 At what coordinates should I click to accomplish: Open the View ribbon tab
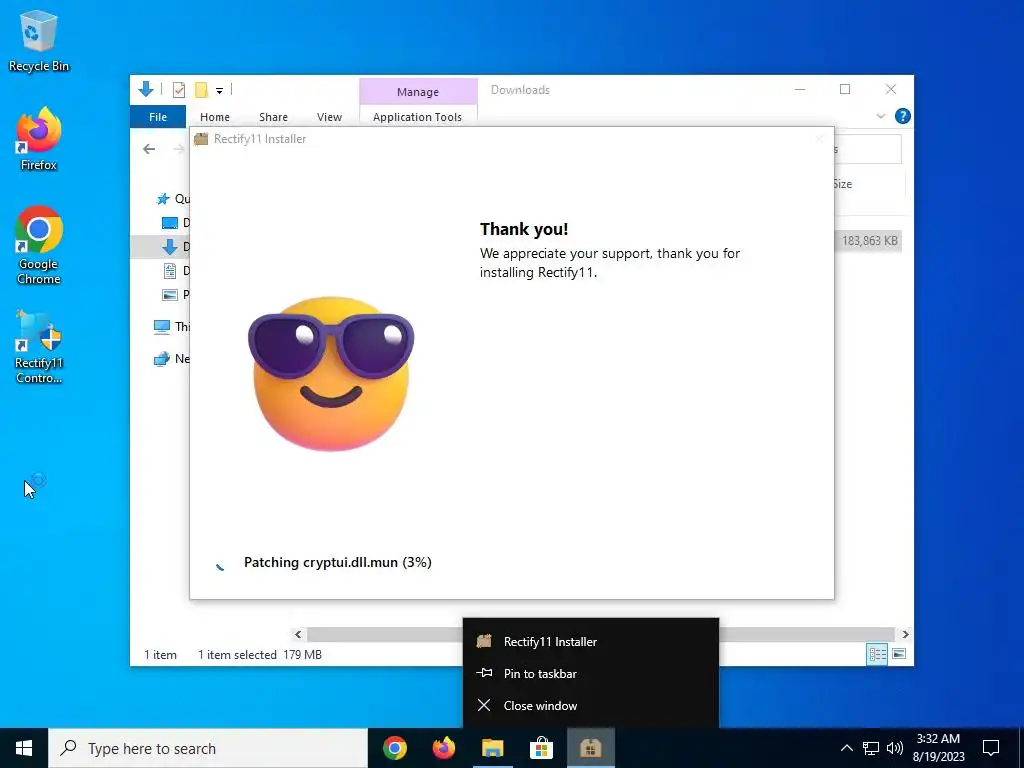tap(329, 117)
